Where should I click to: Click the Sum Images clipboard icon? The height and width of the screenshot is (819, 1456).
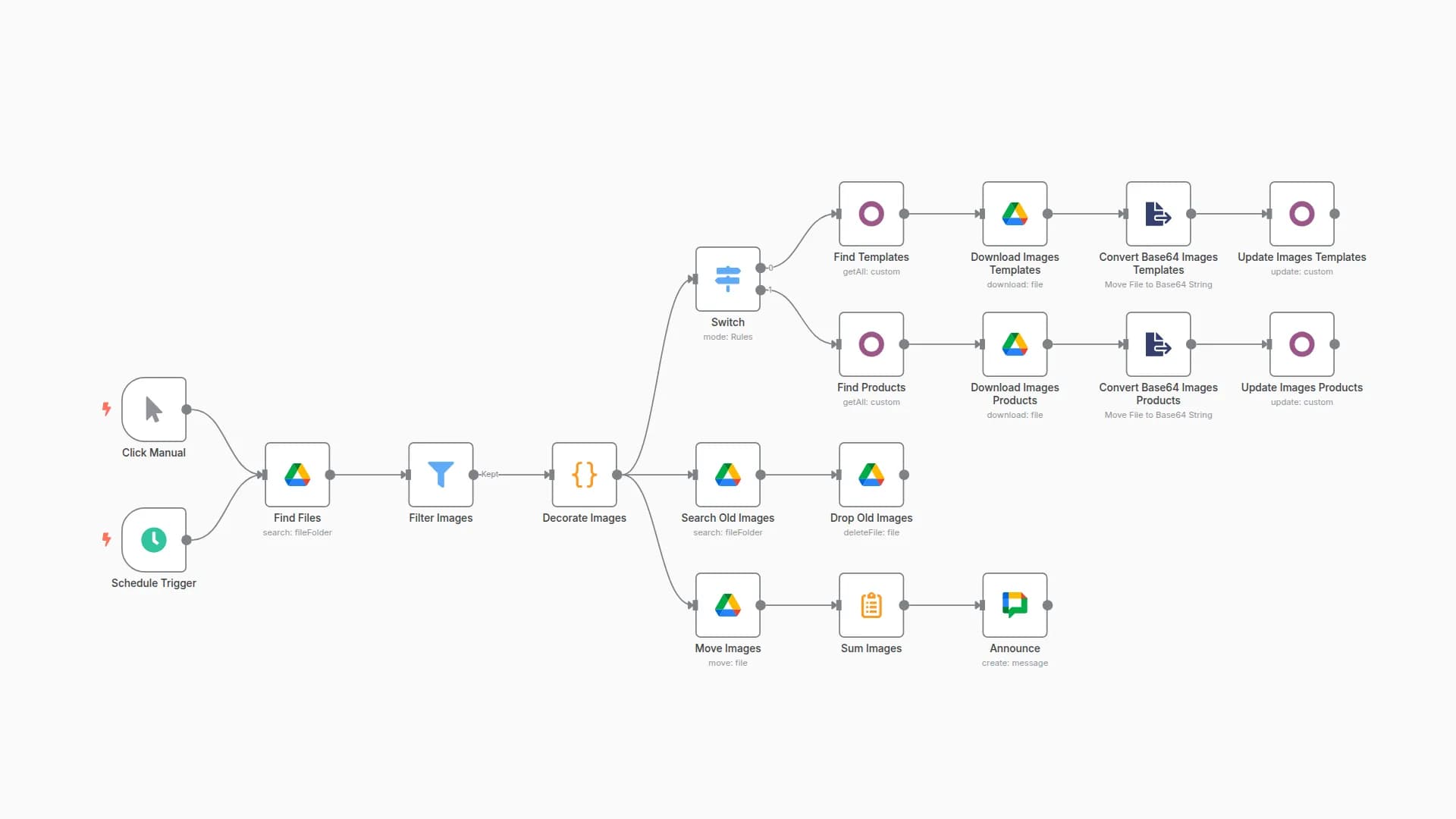871,605
